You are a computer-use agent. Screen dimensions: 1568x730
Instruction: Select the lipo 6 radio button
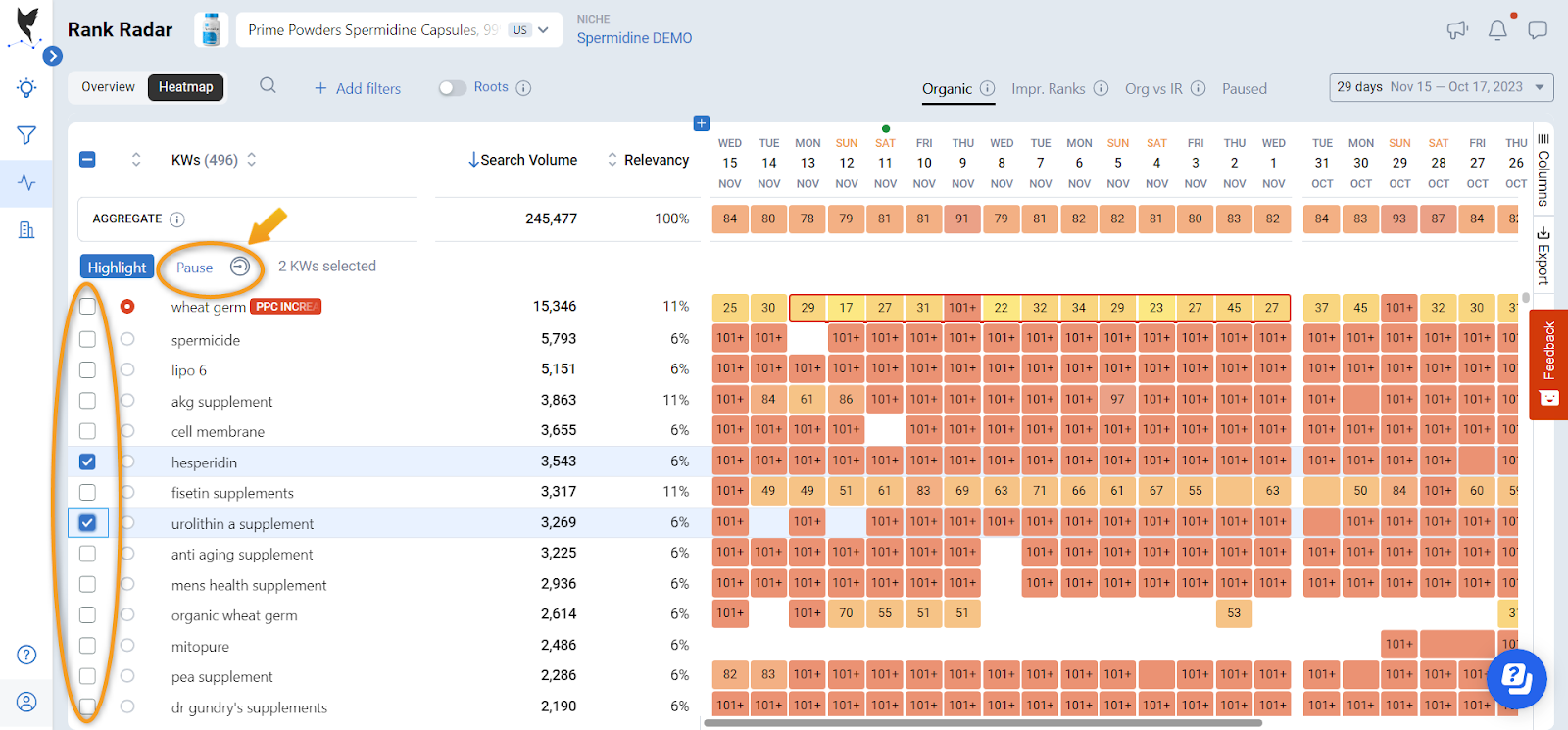tap(127, 370)
